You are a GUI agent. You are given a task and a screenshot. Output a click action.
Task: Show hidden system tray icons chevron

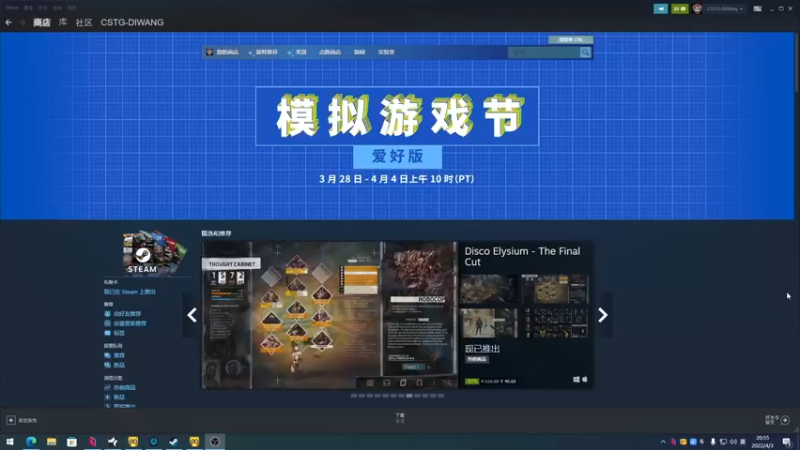click(x=663, y=442)
